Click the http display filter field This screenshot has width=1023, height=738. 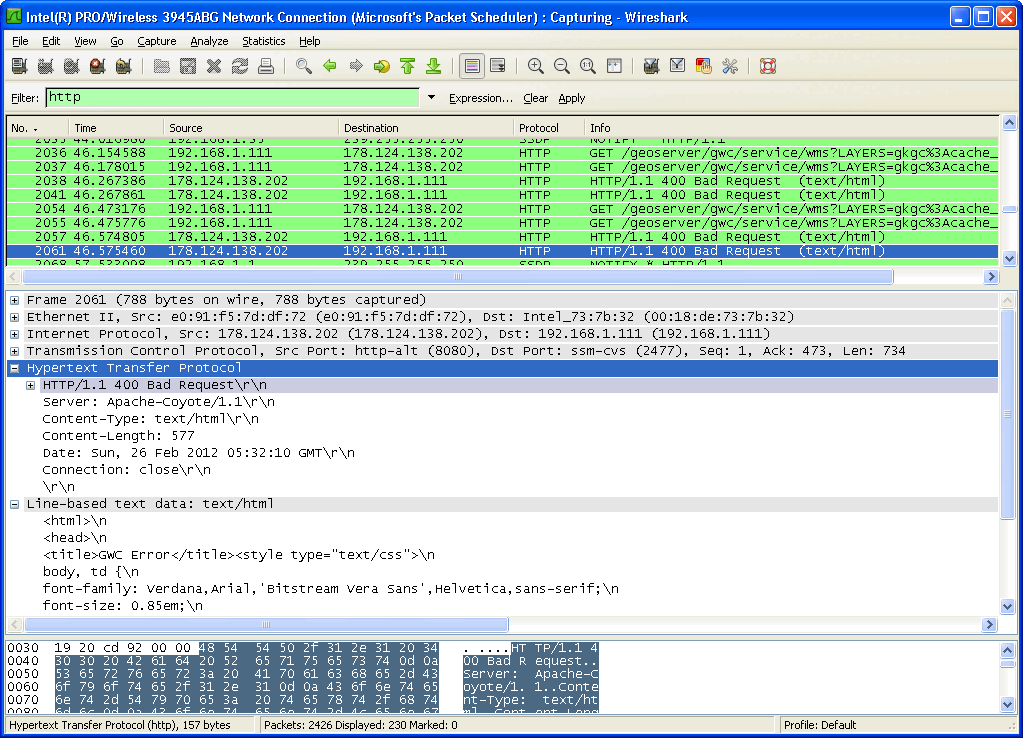(232, 98)
